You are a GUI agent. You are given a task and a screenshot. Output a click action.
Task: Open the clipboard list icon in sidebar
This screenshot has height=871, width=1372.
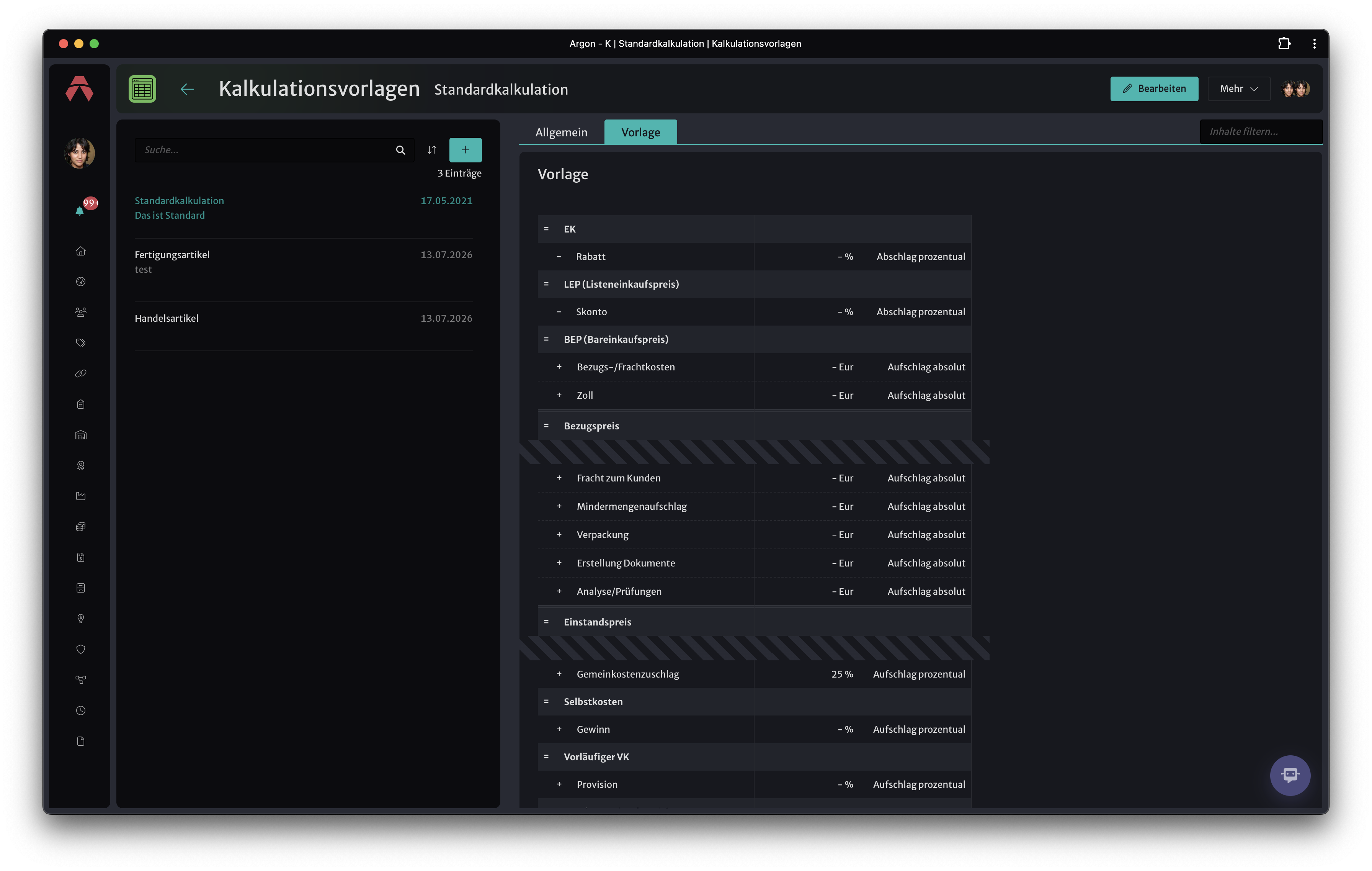coord(80,404)
